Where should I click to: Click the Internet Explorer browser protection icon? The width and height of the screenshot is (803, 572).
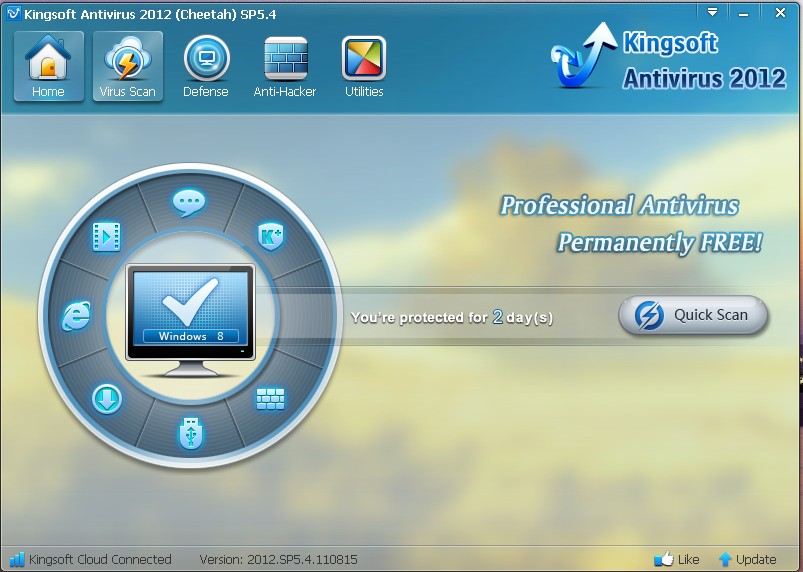point(76,315)
